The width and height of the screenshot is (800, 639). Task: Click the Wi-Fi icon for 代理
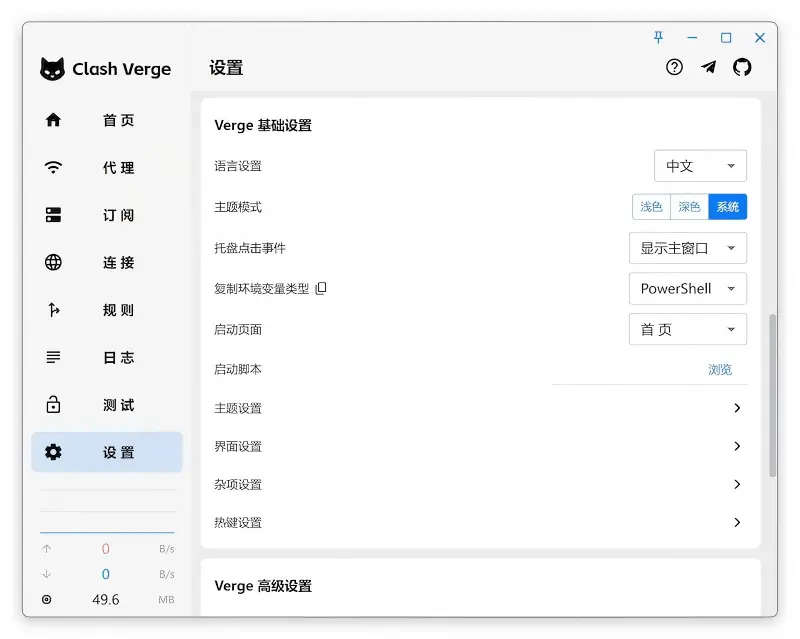[53, 167]
